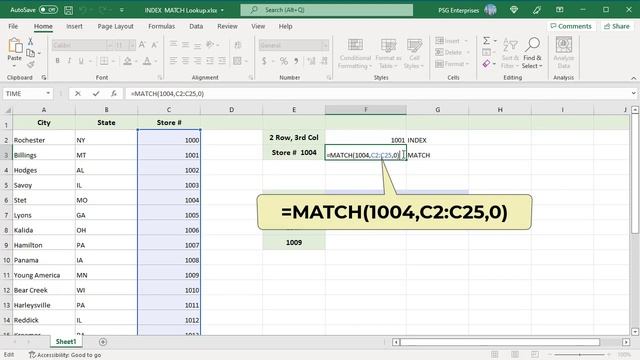Screen dimensions: 640x360
Task: Click the Name Box dropdown arrow
Action: (48, 93)
